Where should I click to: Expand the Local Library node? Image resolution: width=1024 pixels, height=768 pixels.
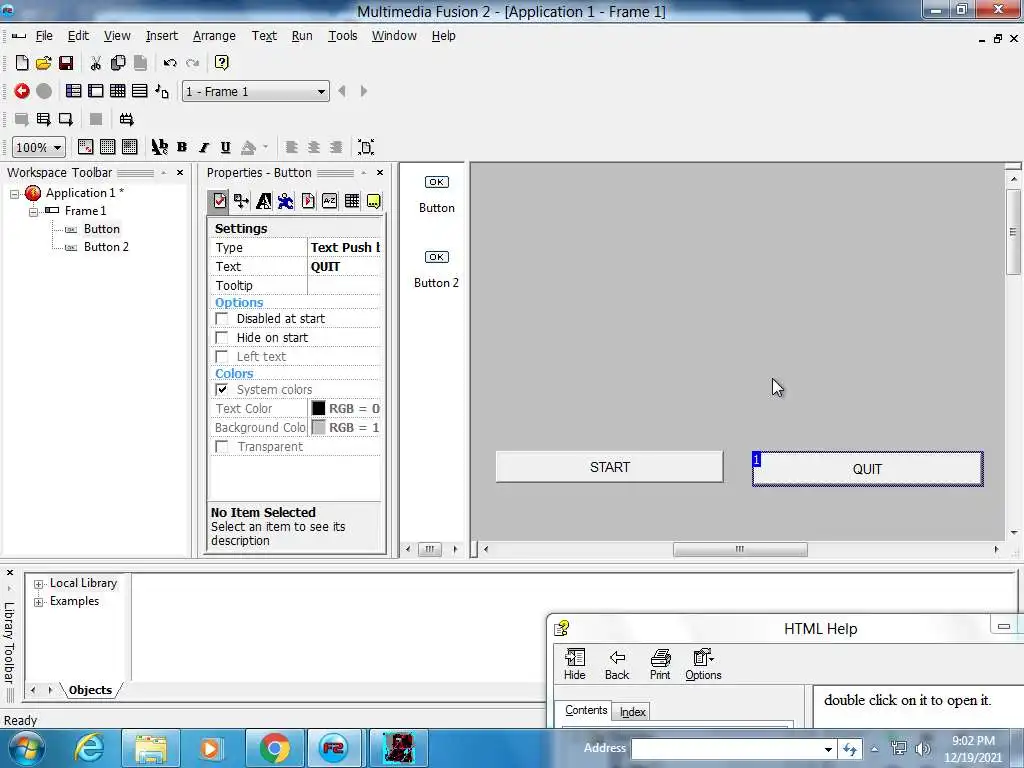(x=39, y=584)
